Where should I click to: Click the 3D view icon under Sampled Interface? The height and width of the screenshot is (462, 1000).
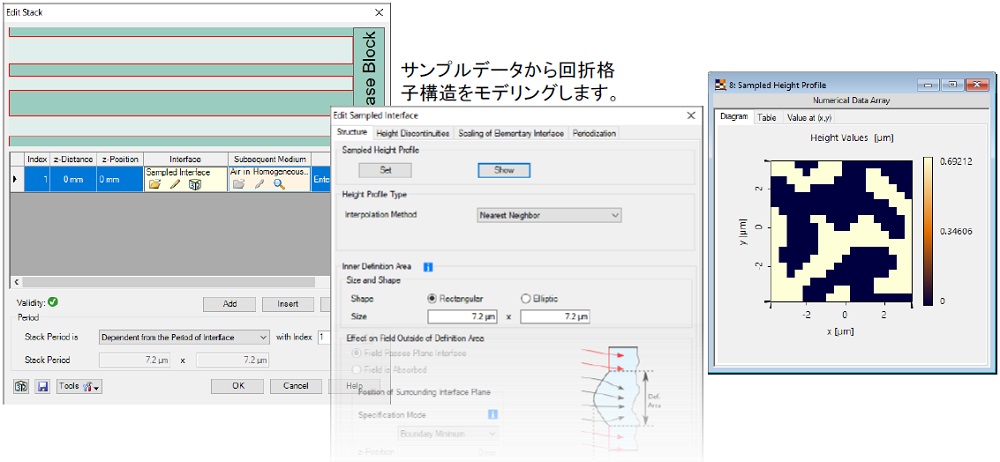pos(194,184)
